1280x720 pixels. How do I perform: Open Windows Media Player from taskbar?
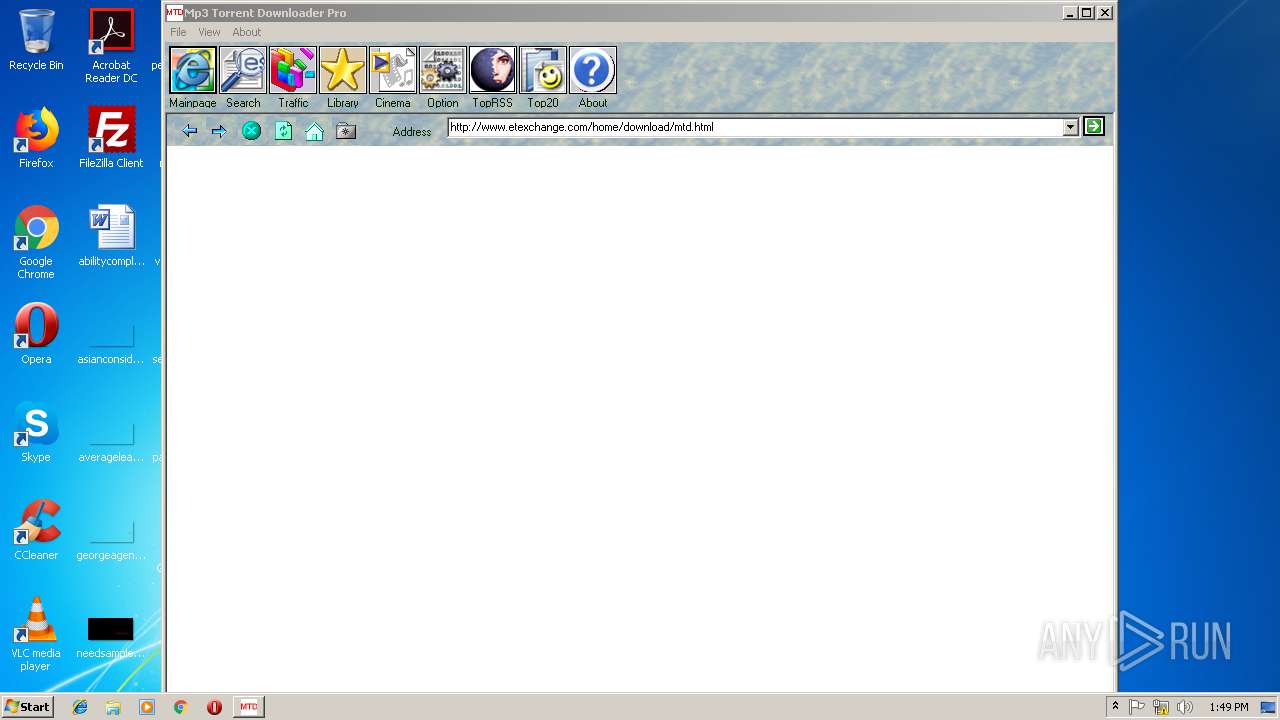(147, 707)
